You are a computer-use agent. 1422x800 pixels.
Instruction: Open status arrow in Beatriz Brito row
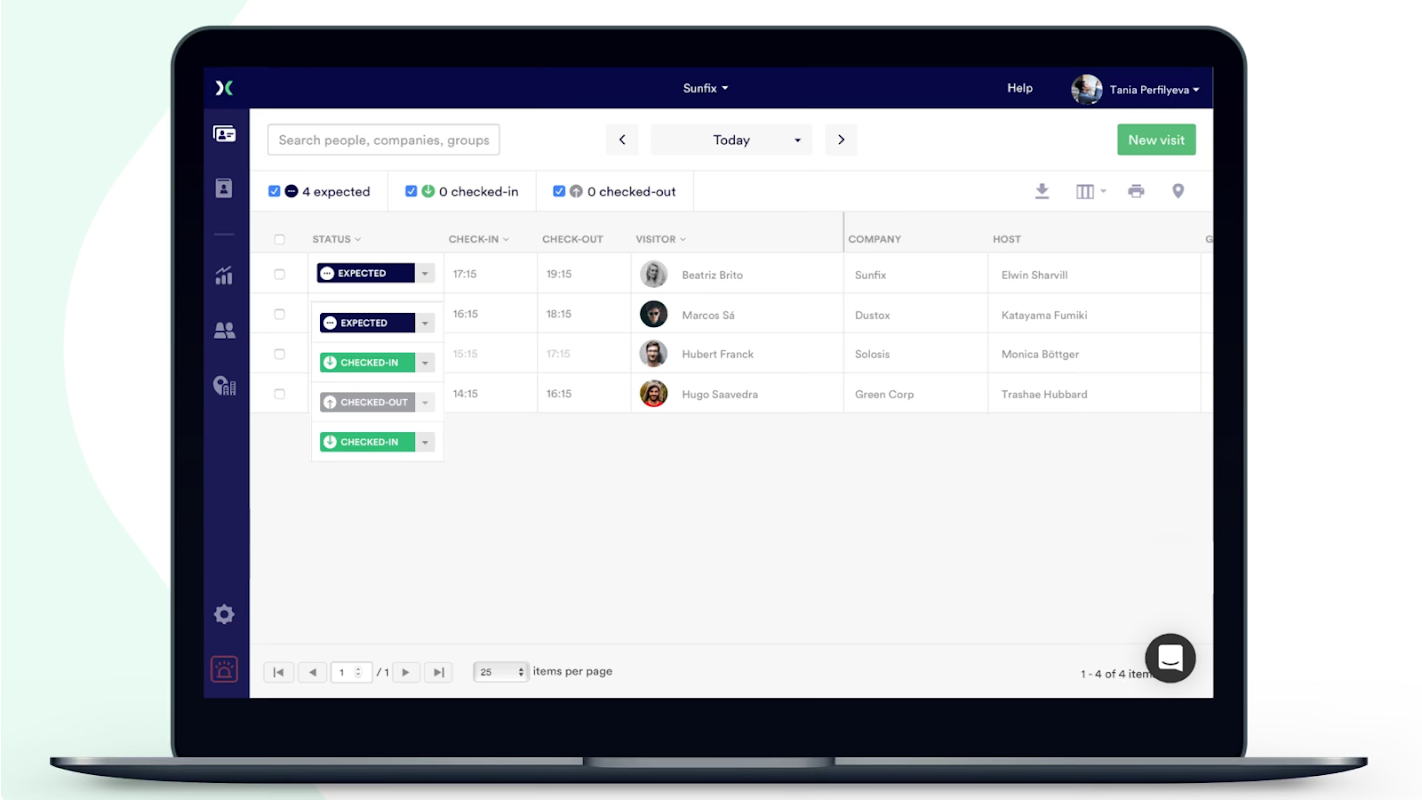[425, 273]
